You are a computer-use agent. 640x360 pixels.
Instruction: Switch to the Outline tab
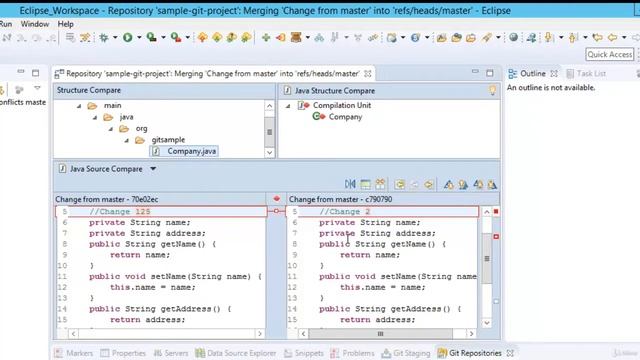pyautogui.click(x=533, y=73)
